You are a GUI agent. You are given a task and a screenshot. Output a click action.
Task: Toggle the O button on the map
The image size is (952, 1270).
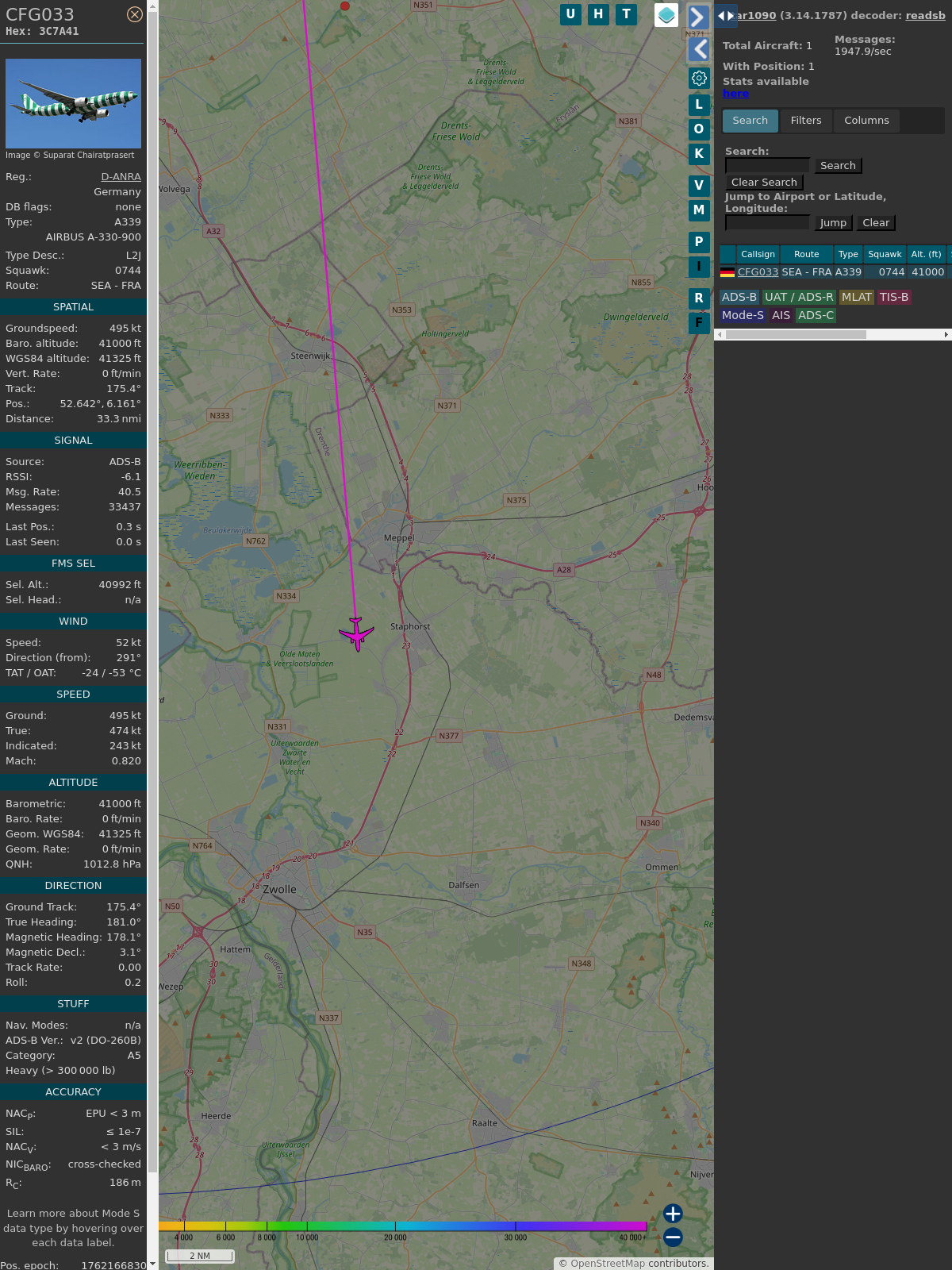(x=699, y=129)
